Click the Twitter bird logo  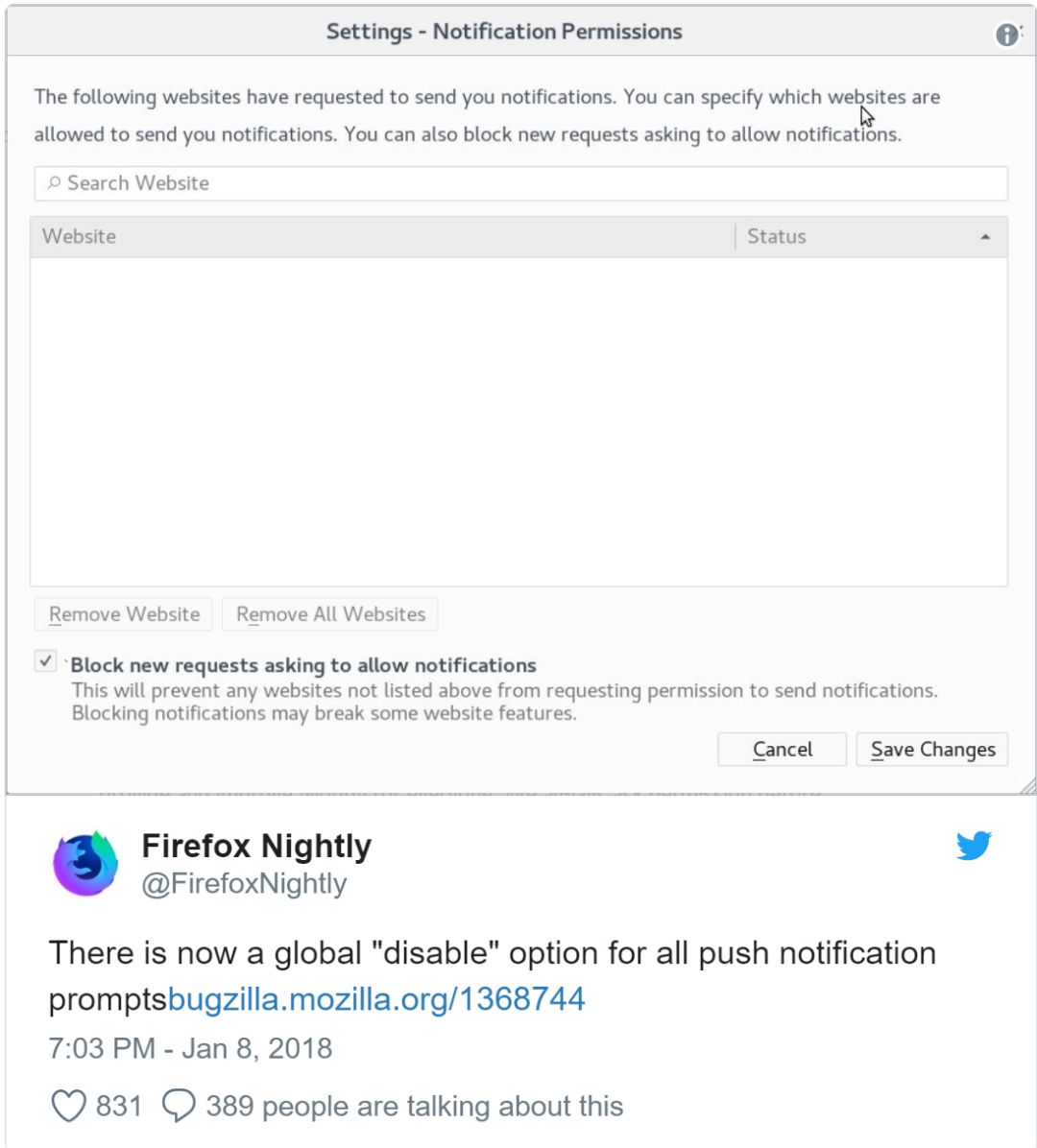(x=973, y=846)
